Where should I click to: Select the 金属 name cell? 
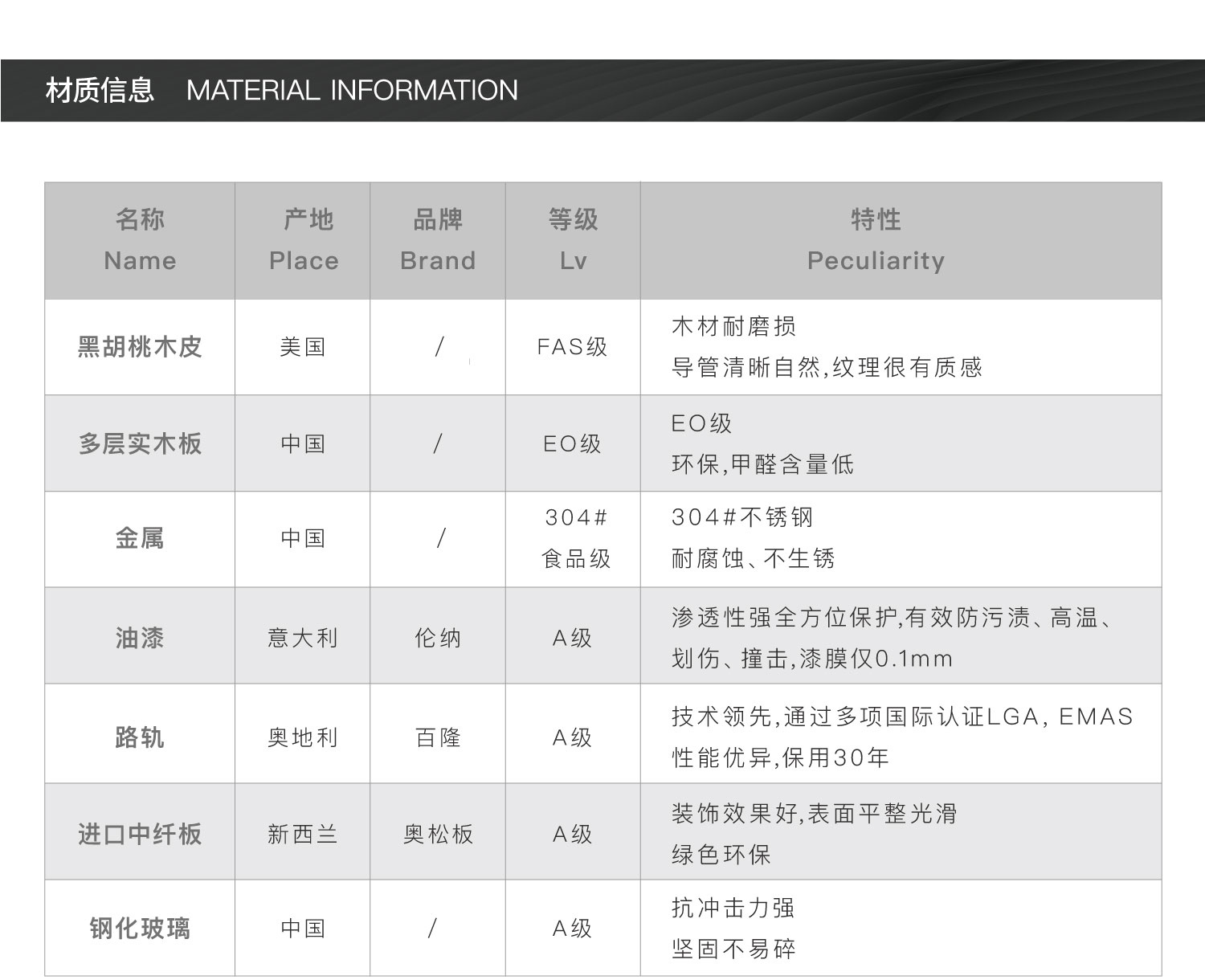tap(140, 538)
